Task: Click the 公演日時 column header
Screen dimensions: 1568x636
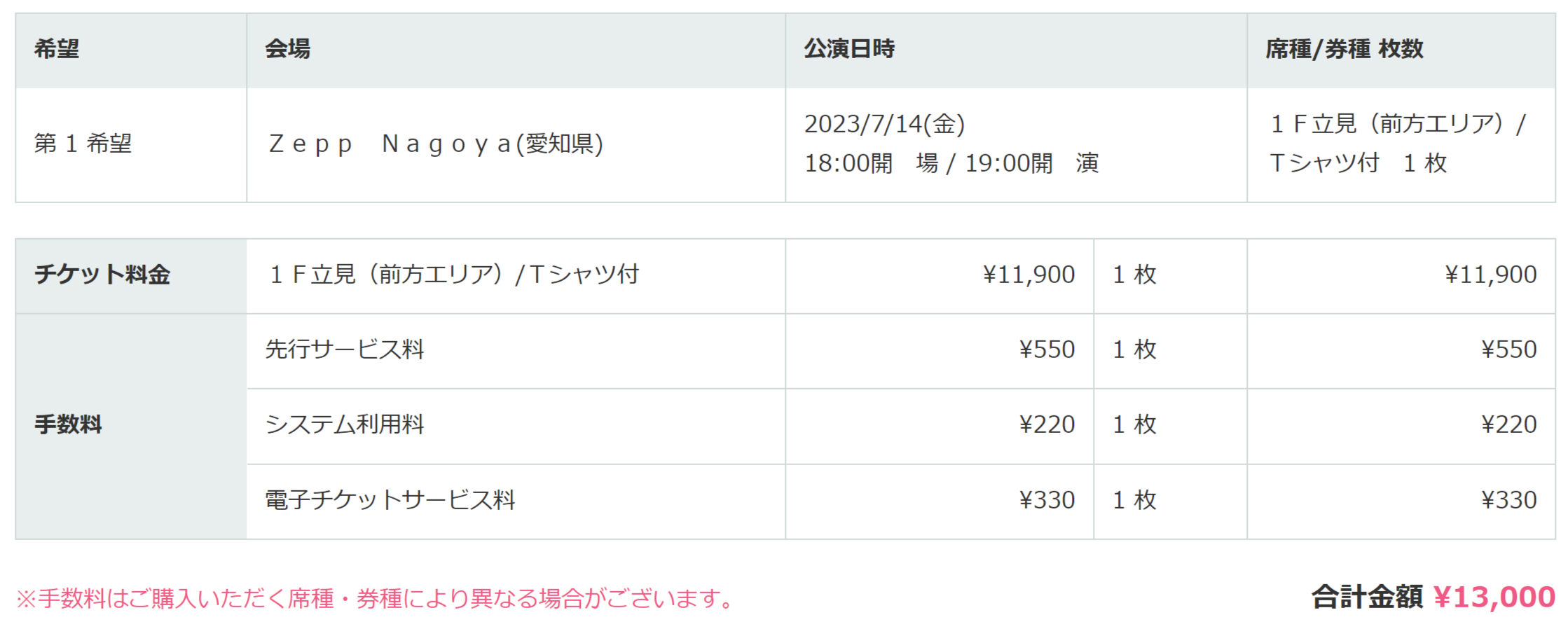Action: click(x=1016, y=50)
